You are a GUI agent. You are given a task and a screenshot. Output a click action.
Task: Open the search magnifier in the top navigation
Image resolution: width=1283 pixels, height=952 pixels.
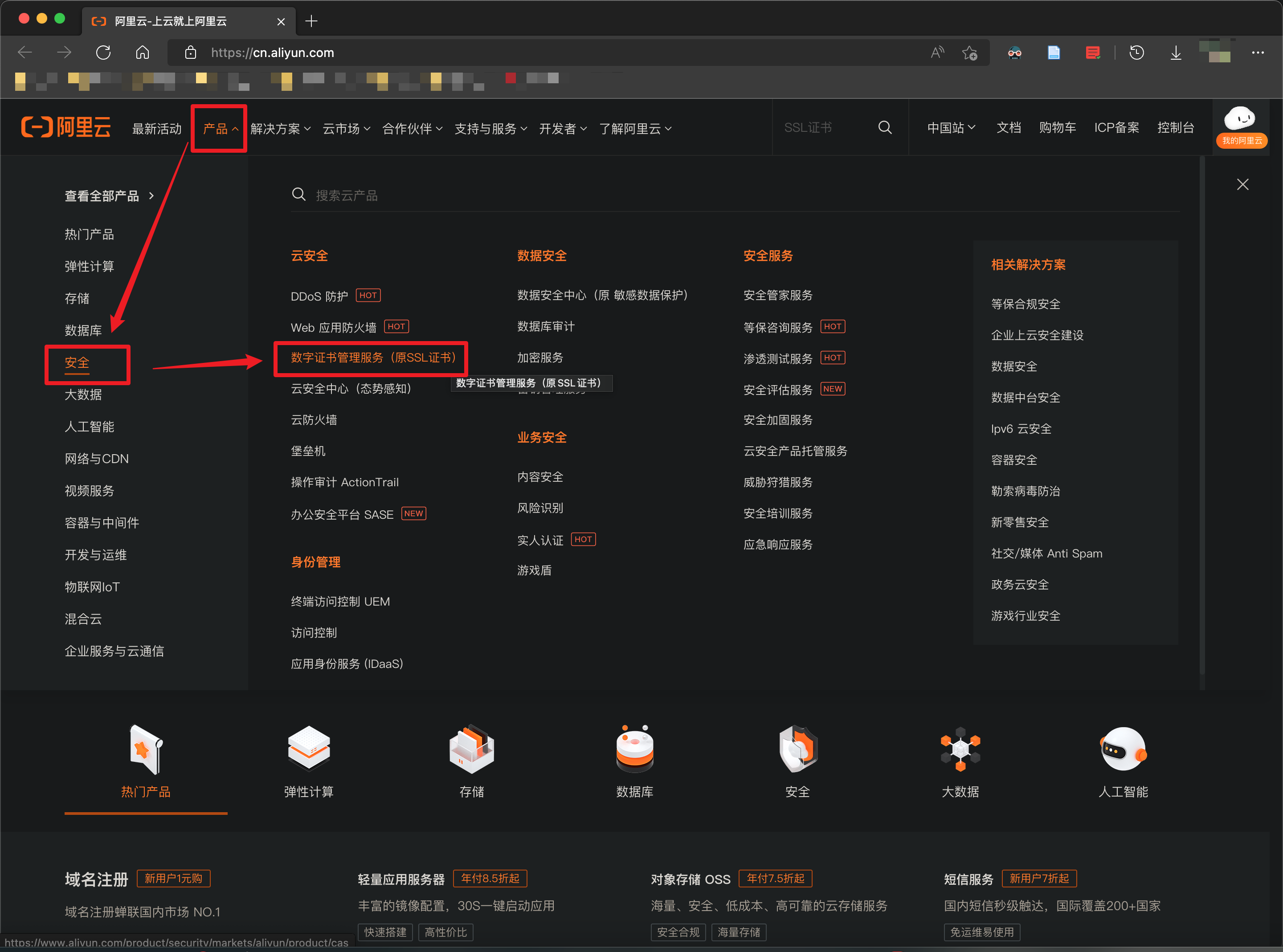pyautogui.click(x=885, y=127)
